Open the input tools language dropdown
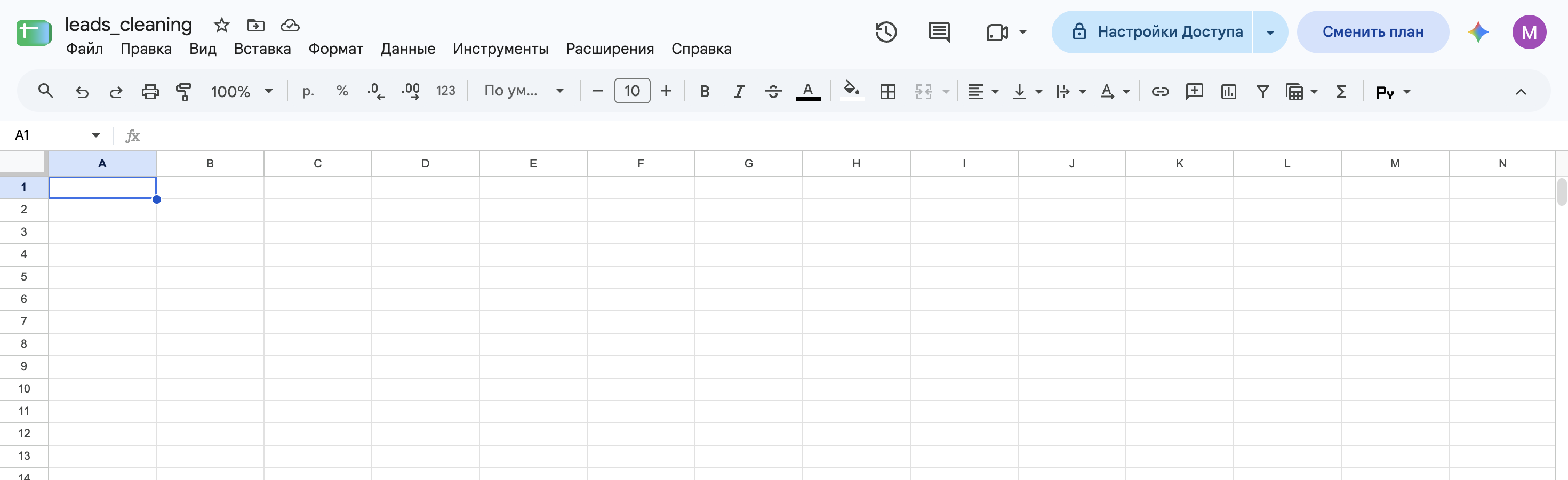Image resolution: width=1568 pixels, height=480 pixels. point(1393,92)
